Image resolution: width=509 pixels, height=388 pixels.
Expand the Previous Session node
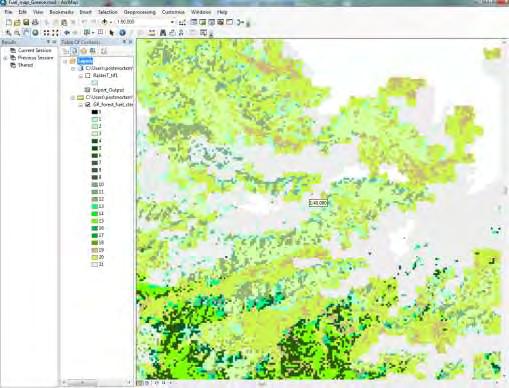(5, 58)
